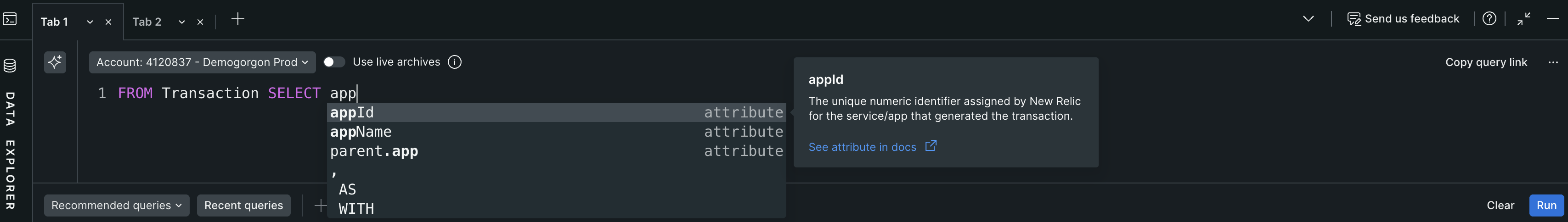Open the See attribute in docs link
Image resolution: width=1568 pixels, height=222 pixels.
click(x=862, y=147)
